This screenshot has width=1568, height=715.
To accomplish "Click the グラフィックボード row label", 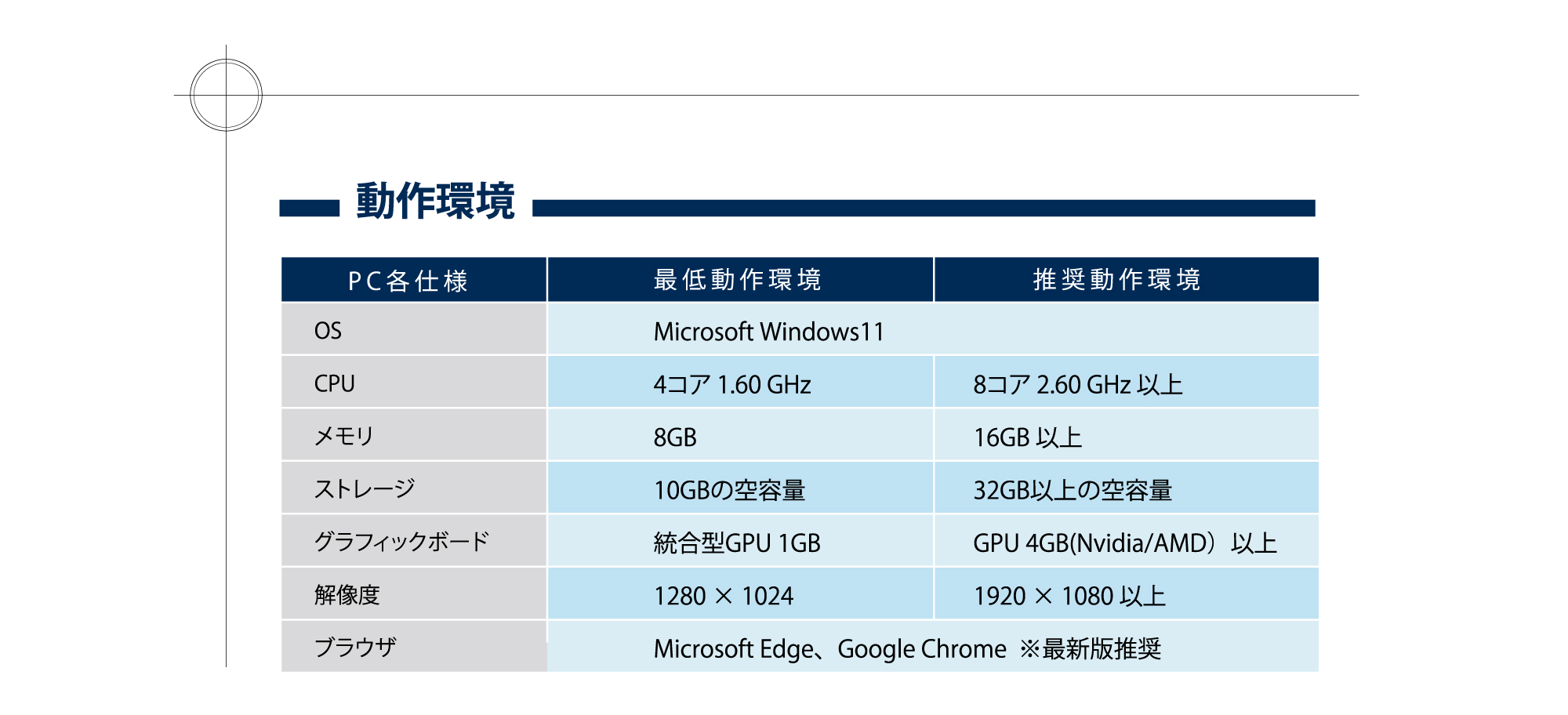I will pyautogui.click(x=401, y=541).
